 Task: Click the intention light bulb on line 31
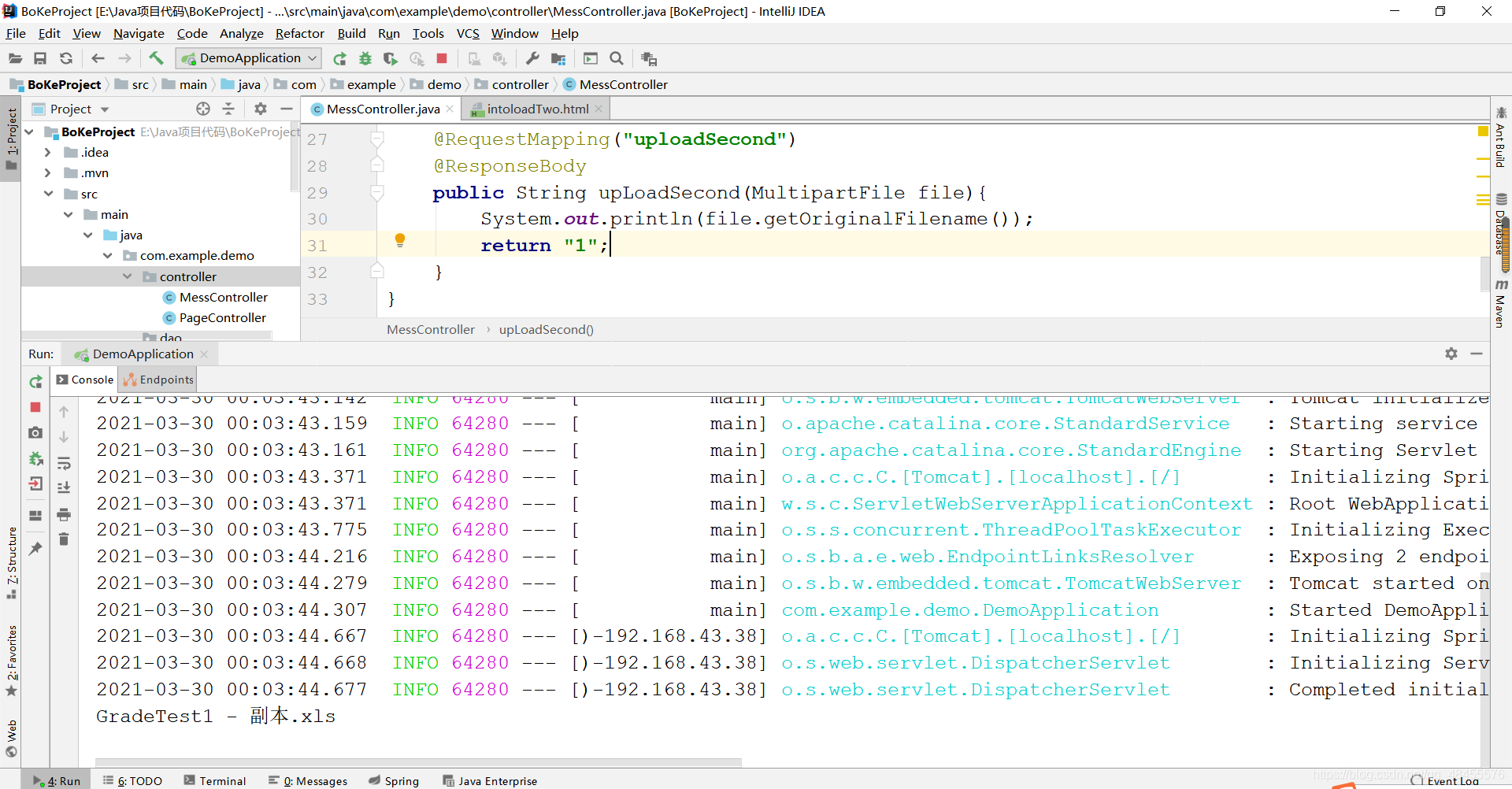[x=399, y=241]
